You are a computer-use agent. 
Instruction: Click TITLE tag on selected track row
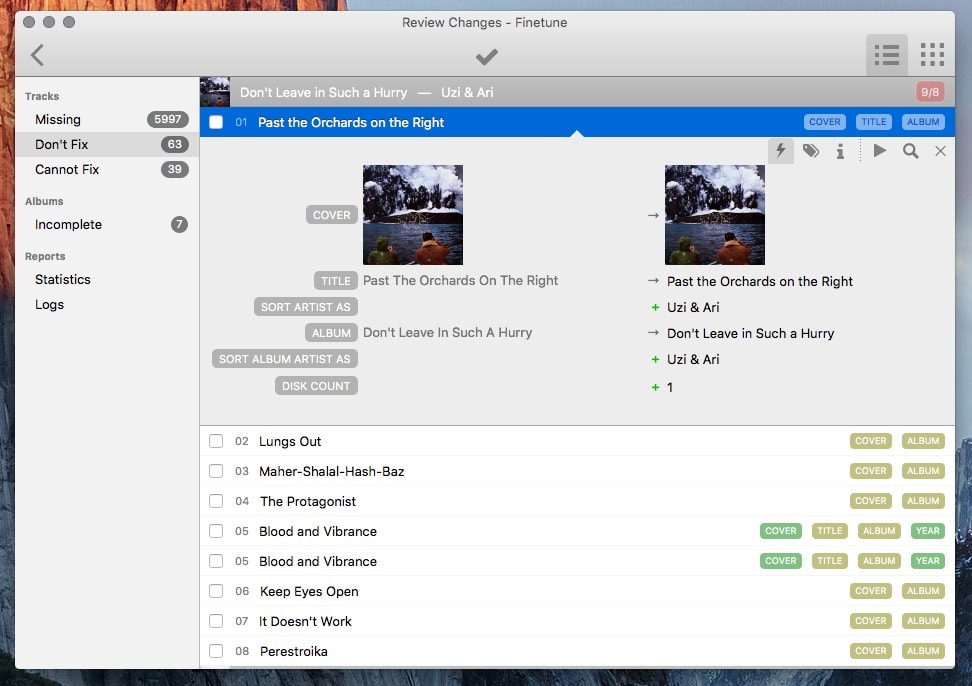tap(873, 121)
